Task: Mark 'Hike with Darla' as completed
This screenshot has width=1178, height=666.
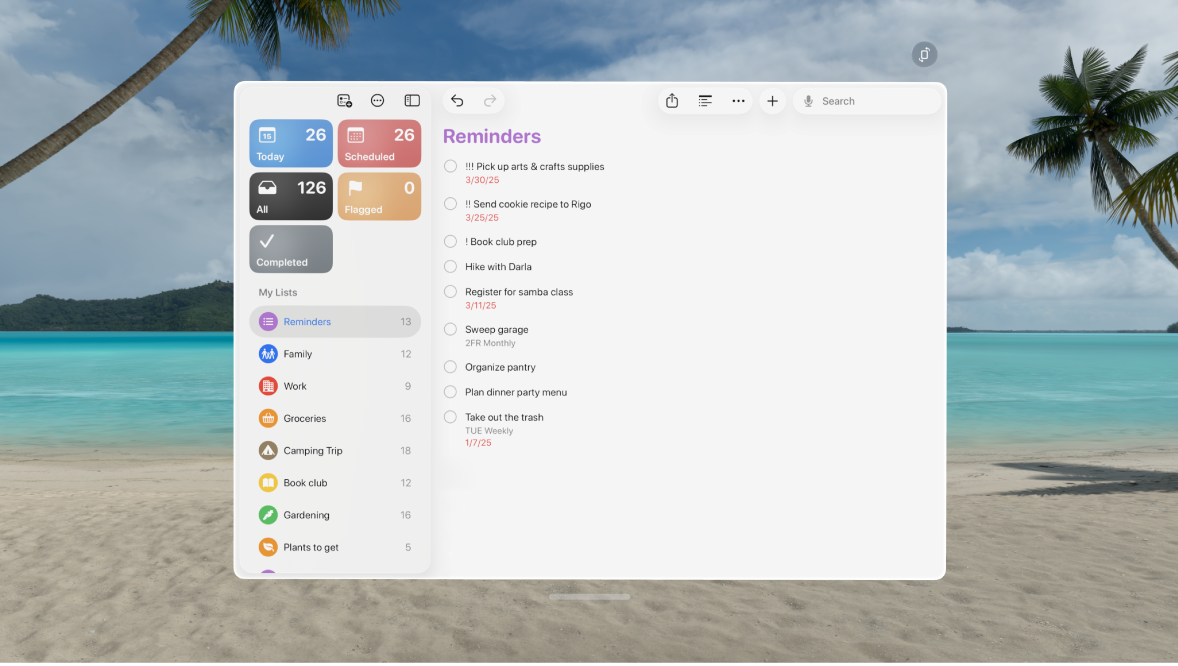Action: click(449, 266)
